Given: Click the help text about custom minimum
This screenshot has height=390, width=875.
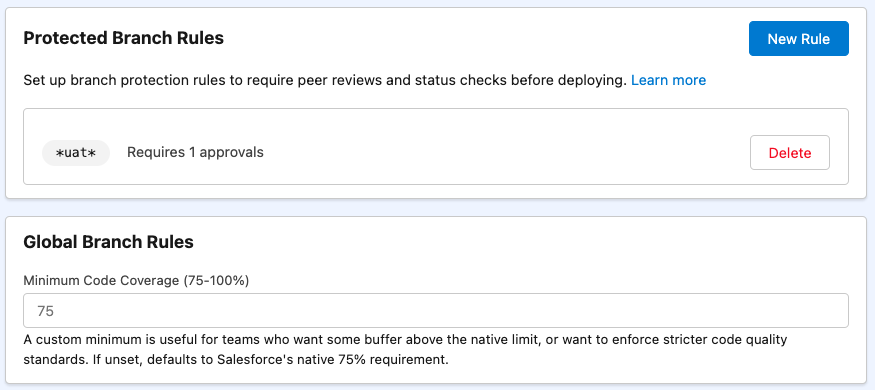Looking at the screenshot, I should pyautogui.click(x=405, y=349).
